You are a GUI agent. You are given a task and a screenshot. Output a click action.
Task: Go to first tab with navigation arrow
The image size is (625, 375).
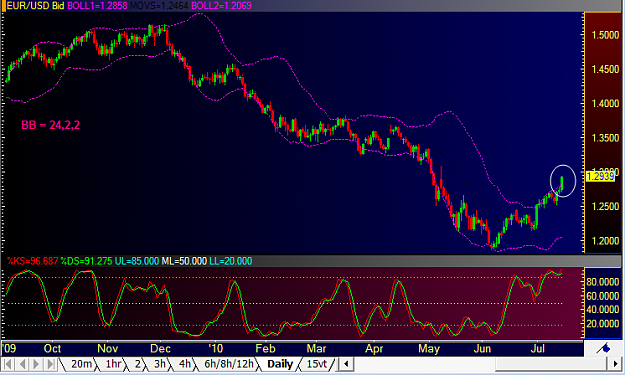pyautogui.click(x=8, y=364)
